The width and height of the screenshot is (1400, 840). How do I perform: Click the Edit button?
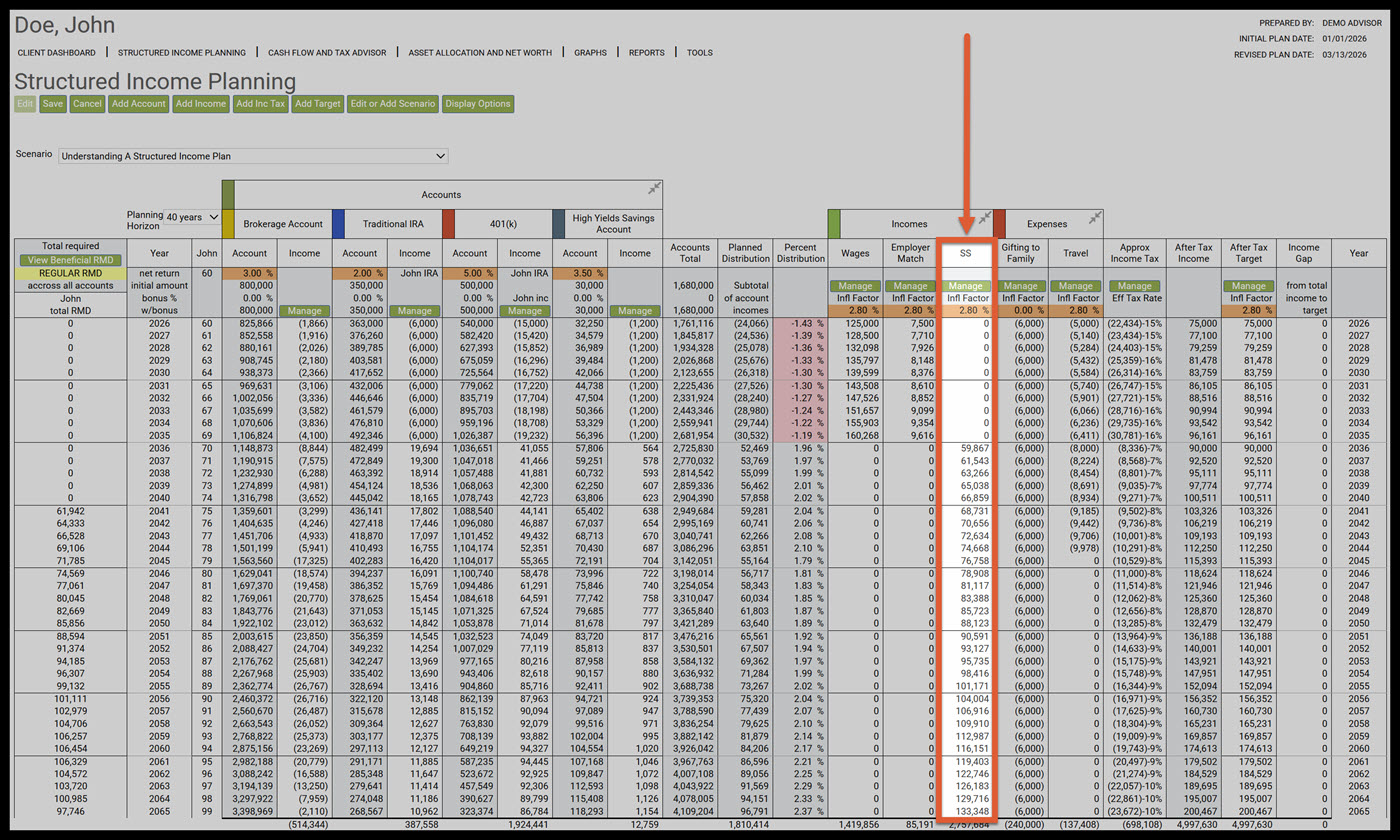tap(26, 104)
